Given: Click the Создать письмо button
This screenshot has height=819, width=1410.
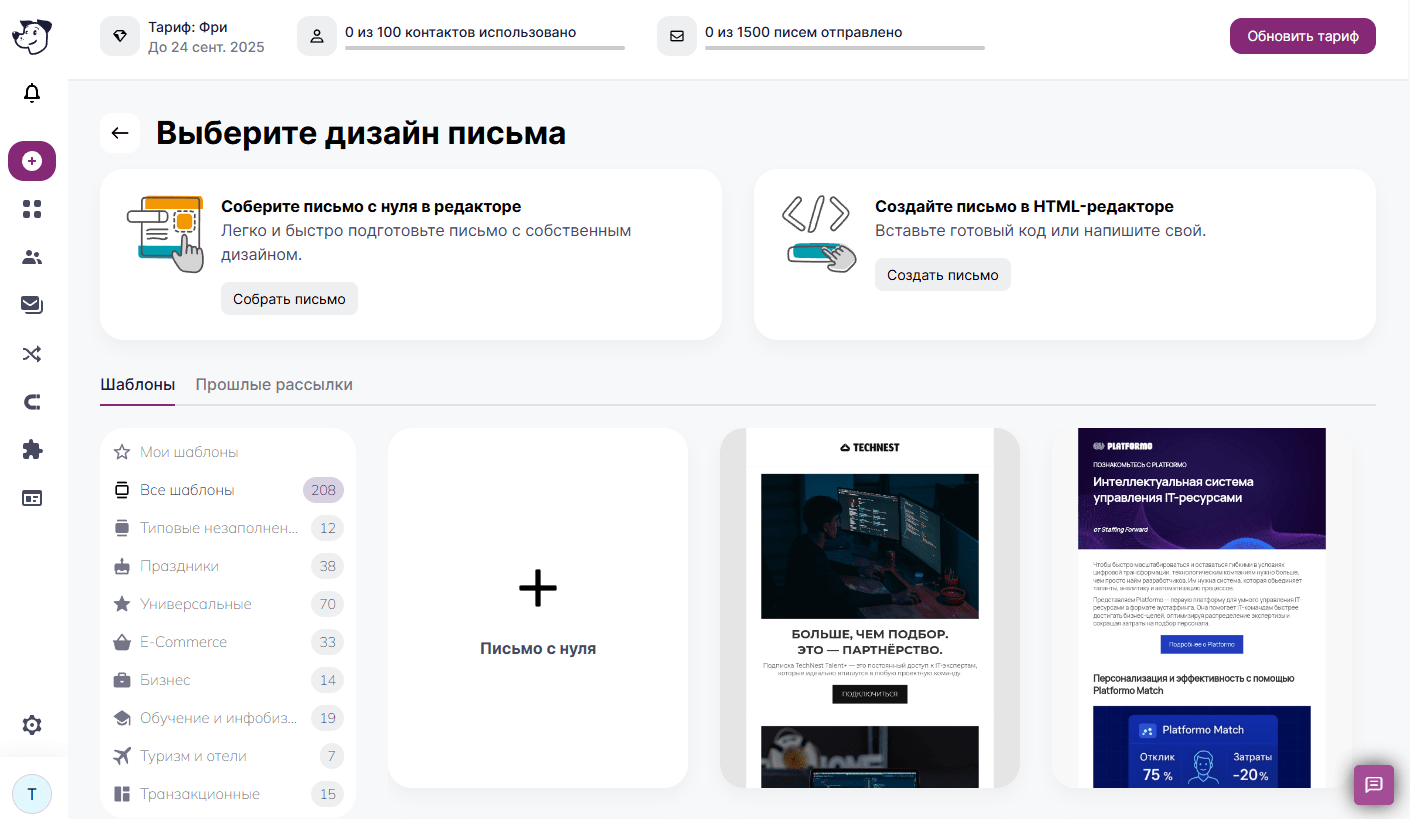Looking at the screenshot, I should click(x=943, y=275).
